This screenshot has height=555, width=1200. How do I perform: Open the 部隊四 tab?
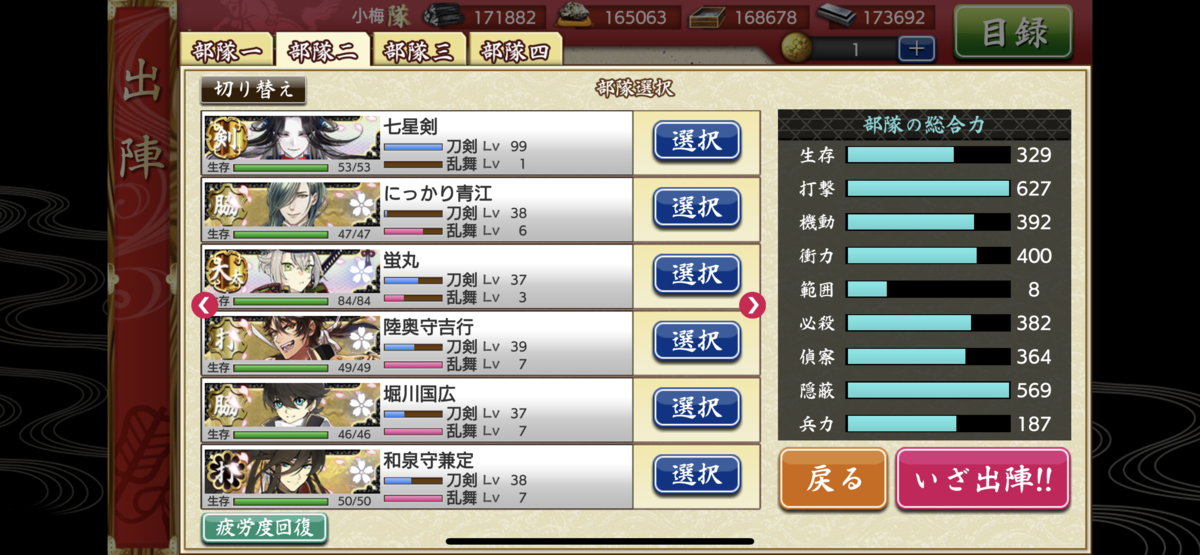point(516,50)
